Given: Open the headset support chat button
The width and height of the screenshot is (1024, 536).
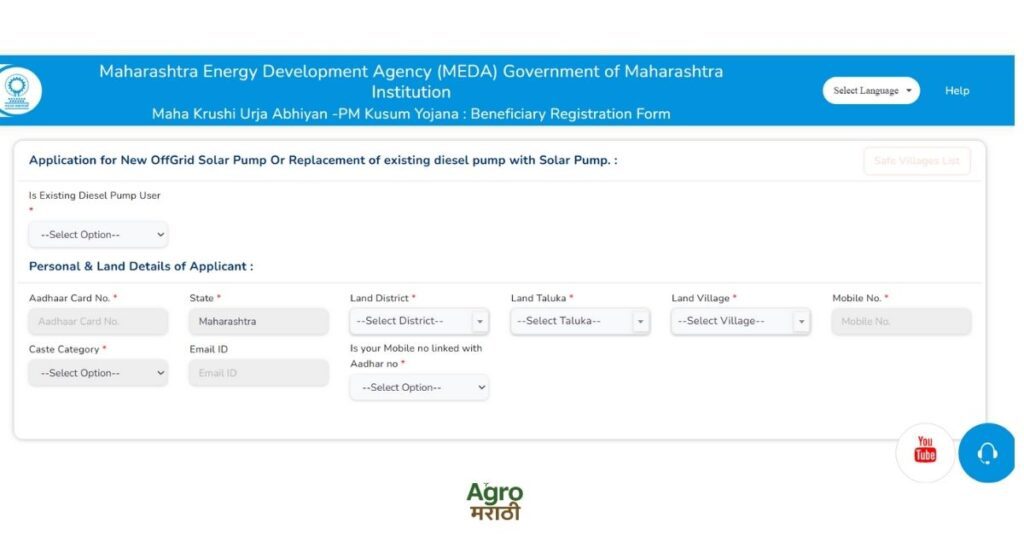Looking at the screenshot, I should click(987, 452).
